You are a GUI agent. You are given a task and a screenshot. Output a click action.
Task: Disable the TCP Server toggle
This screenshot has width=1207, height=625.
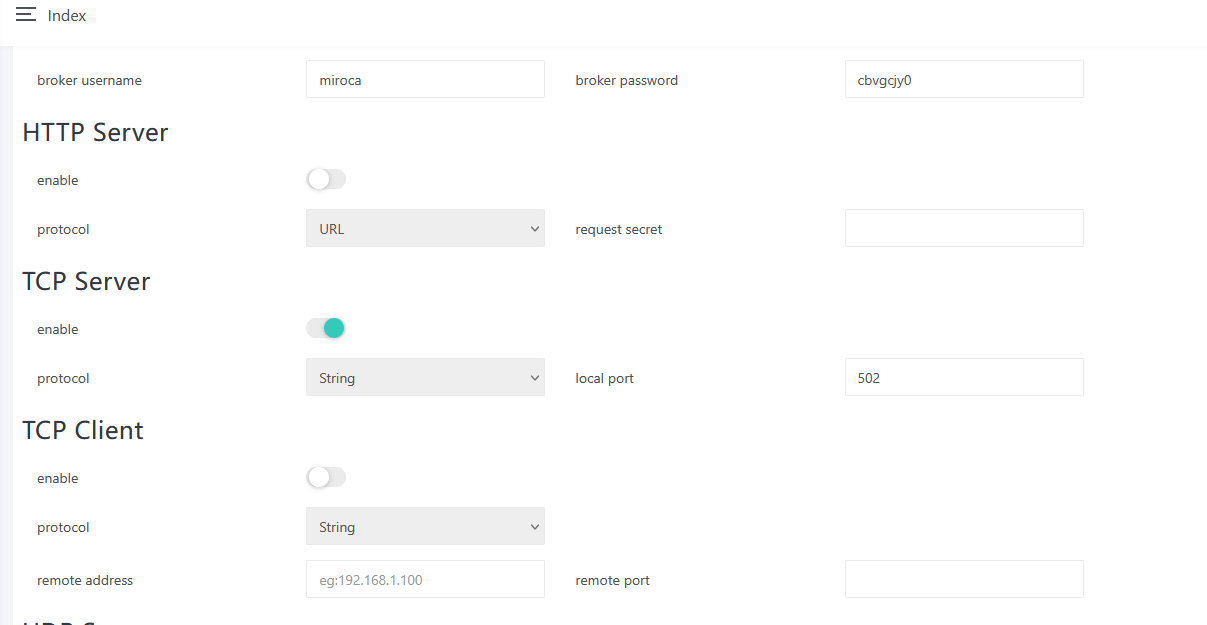pos(326,328)
